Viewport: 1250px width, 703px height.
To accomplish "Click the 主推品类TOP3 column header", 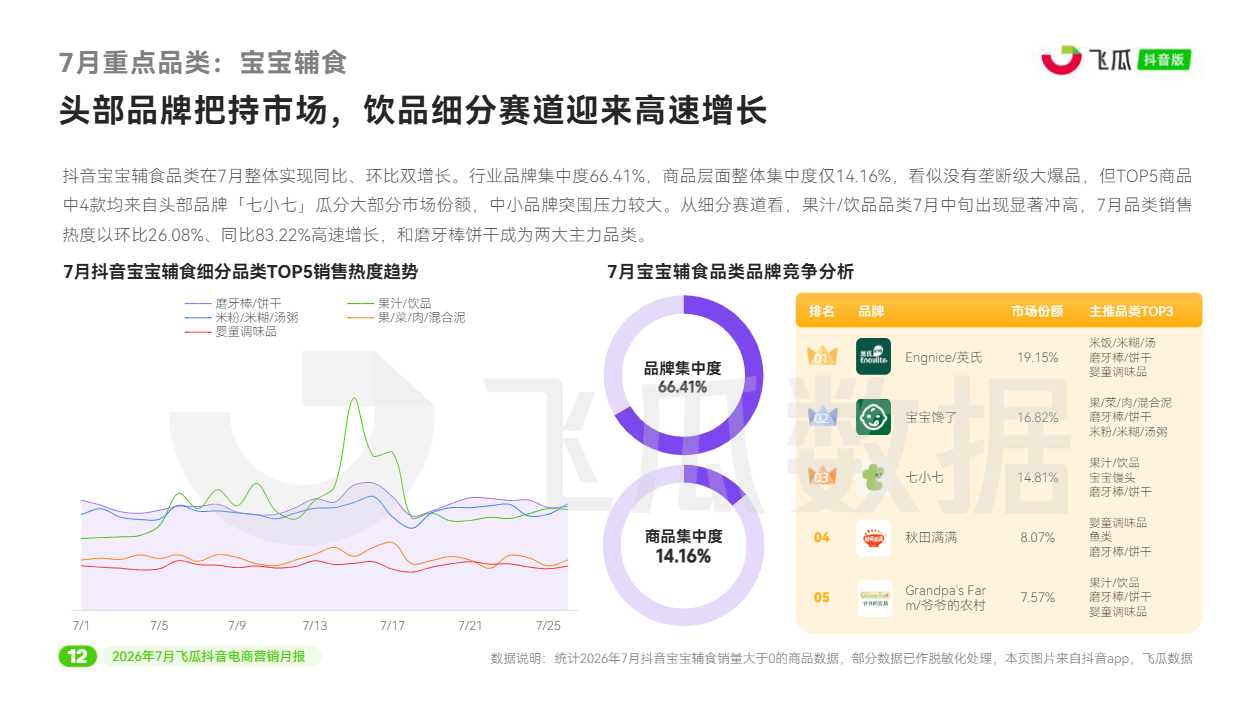I will 1131,311.
